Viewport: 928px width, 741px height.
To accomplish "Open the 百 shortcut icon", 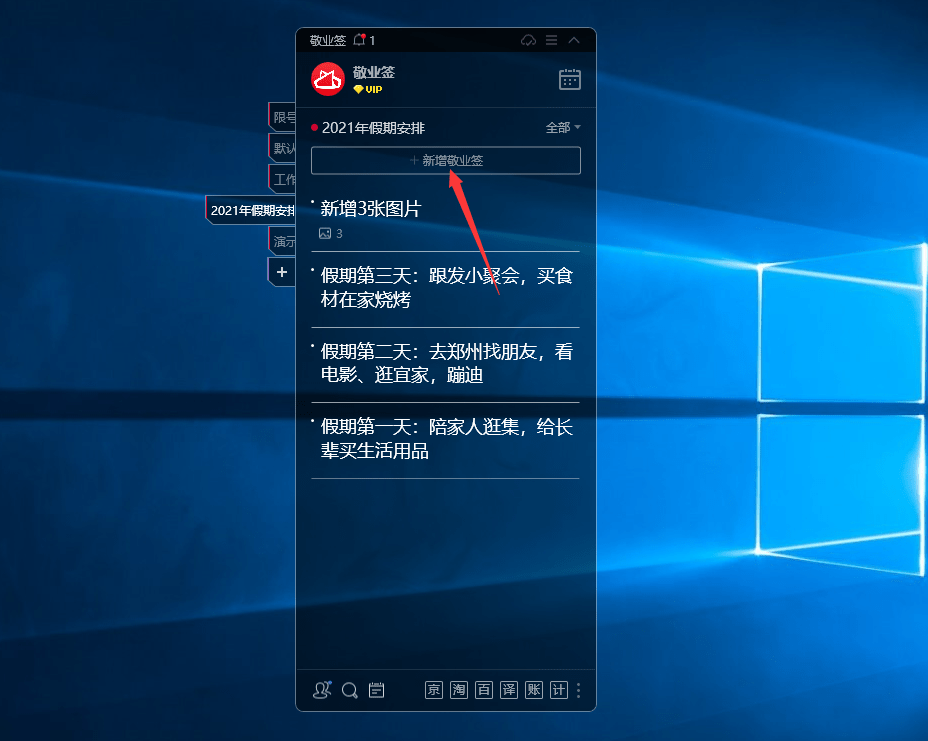I will 484,690.
